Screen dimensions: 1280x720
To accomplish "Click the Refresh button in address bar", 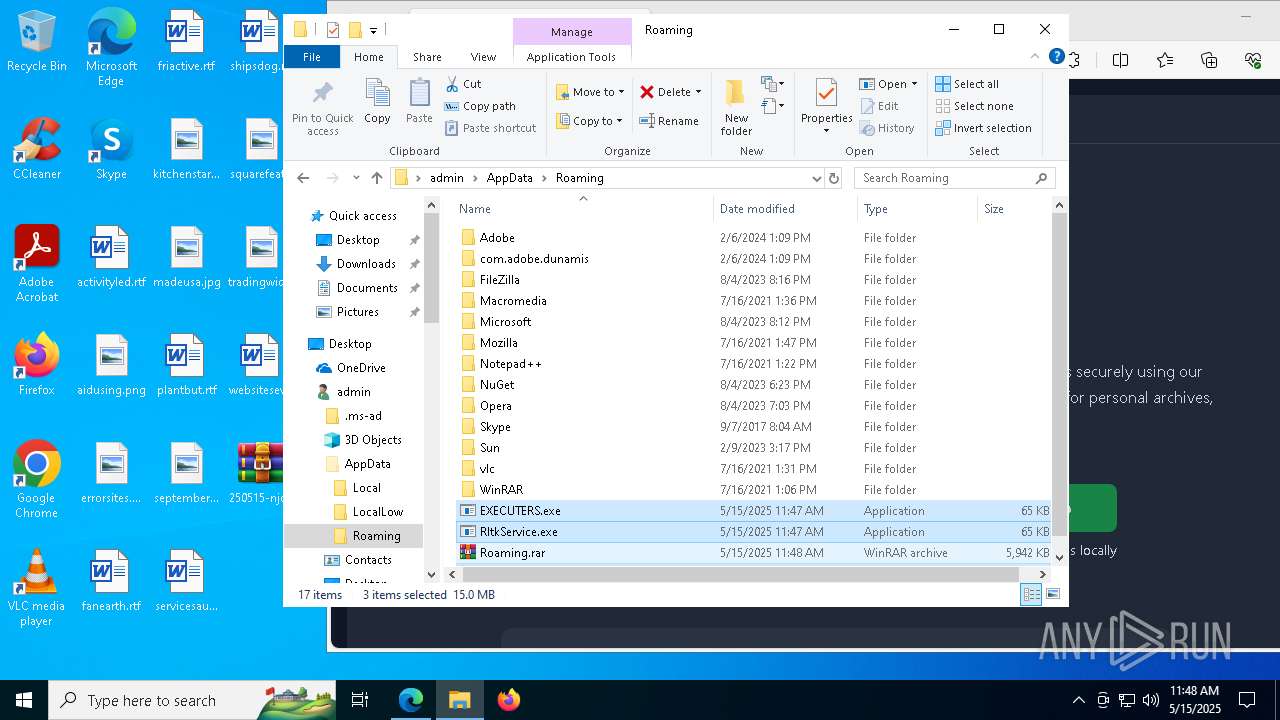I will (834, 178).
